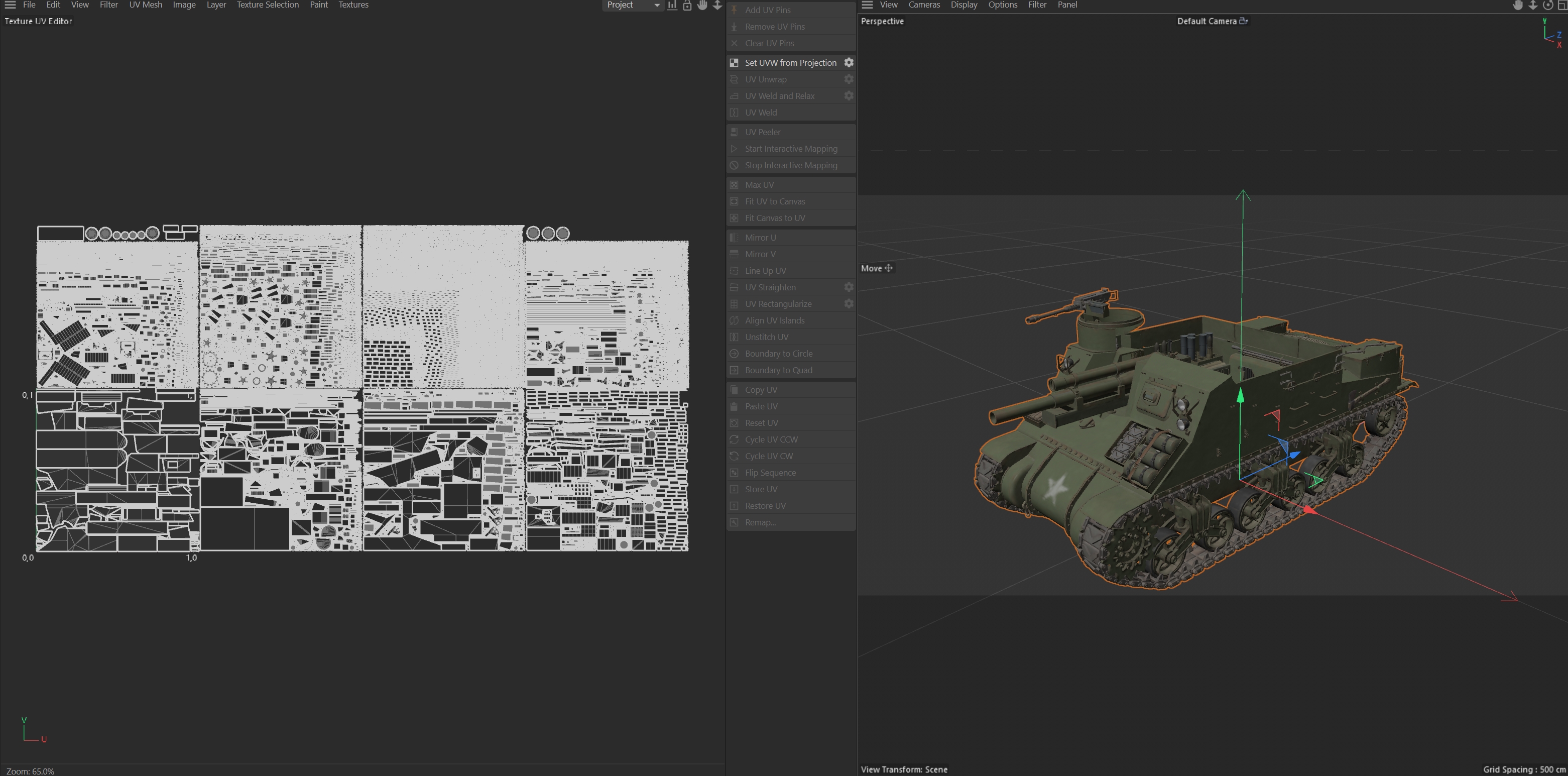The height and width of the screenshot is (776, 1568).
Task: Open the viewport hamburger menu icon
Action: [x=868, y=5]
